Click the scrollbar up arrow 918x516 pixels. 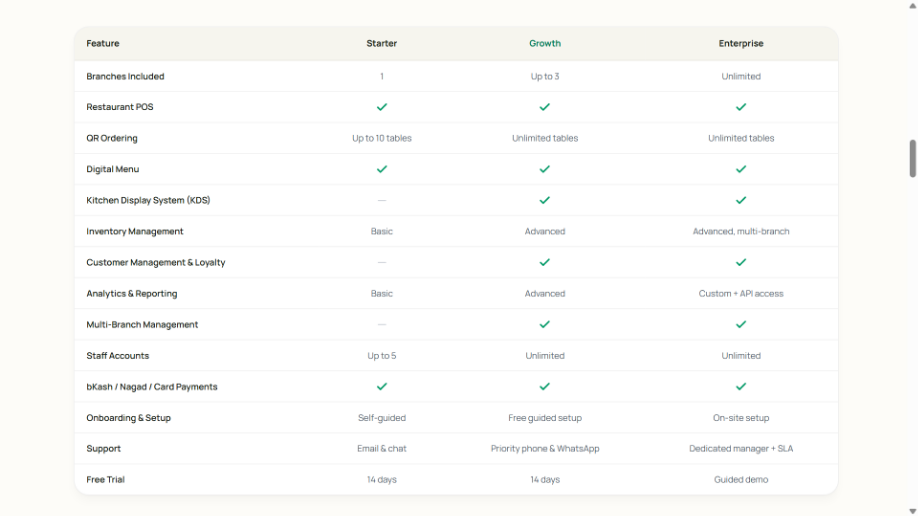(912, 5)
